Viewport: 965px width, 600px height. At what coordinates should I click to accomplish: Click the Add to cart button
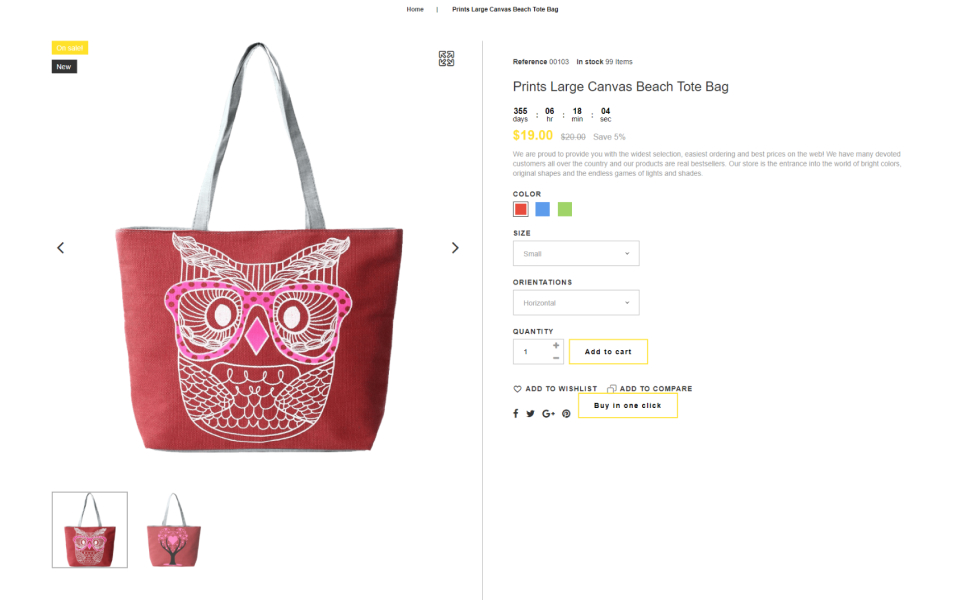[608, 351]
